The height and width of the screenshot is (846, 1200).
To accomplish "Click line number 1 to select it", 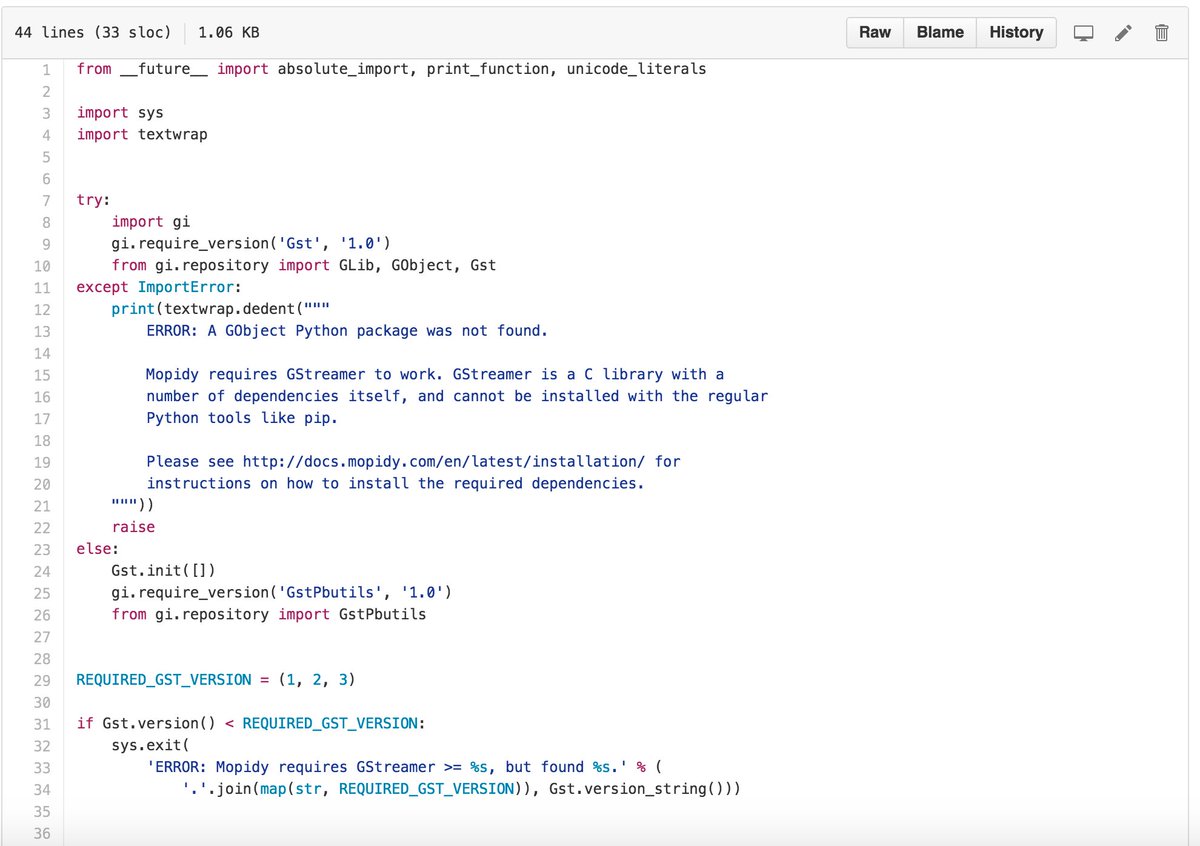I will [x=46, y=69].
